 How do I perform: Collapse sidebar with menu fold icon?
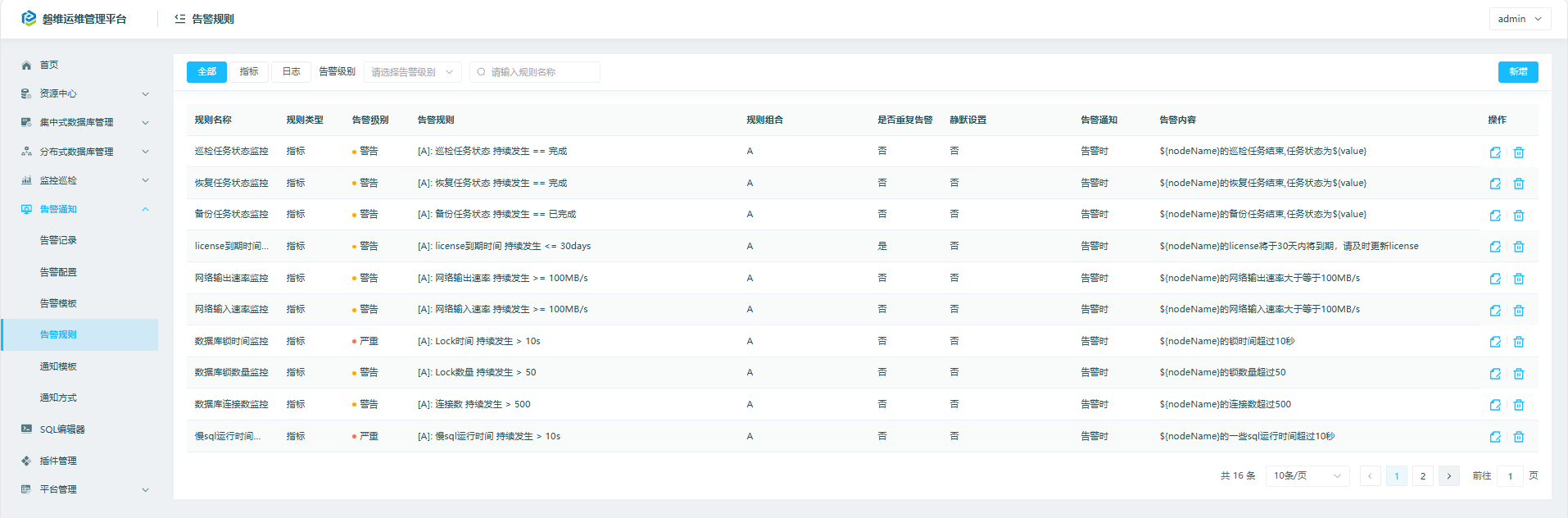coord(180,19)
